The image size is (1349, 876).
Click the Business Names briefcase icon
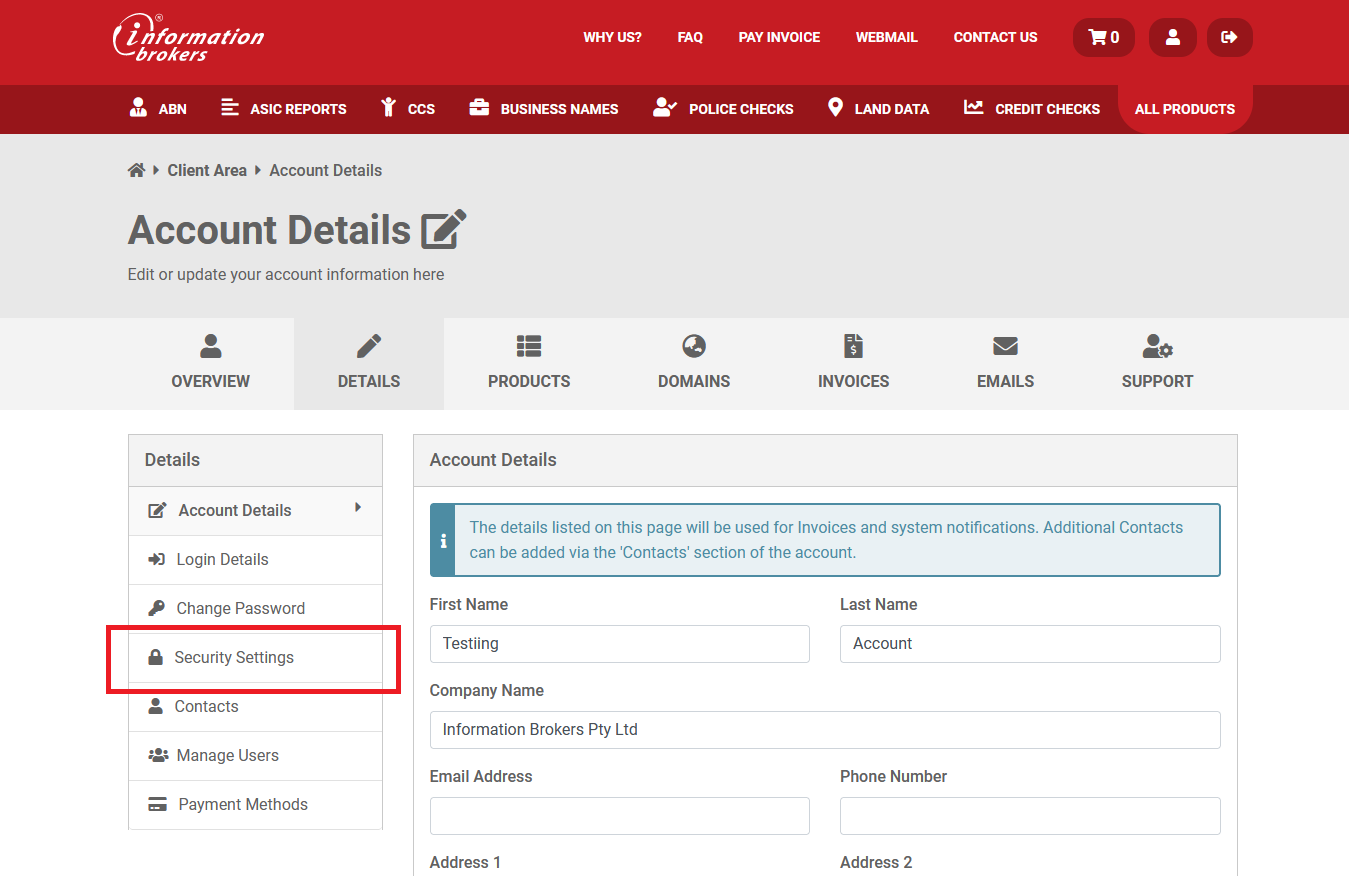(x=479, y=107)
